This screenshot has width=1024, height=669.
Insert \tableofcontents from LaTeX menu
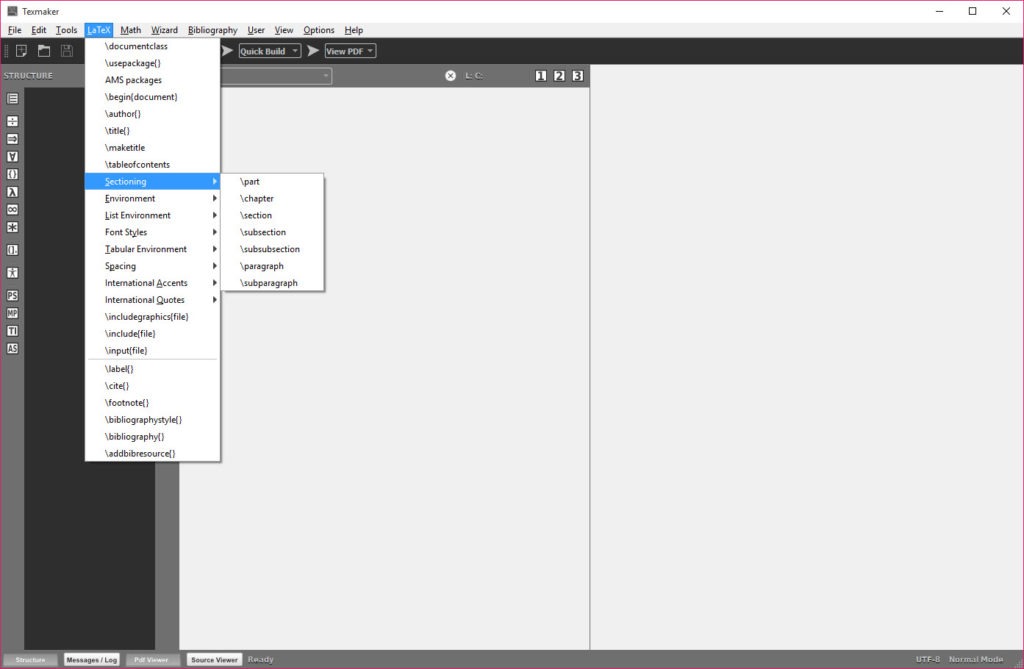pos(153,165)
